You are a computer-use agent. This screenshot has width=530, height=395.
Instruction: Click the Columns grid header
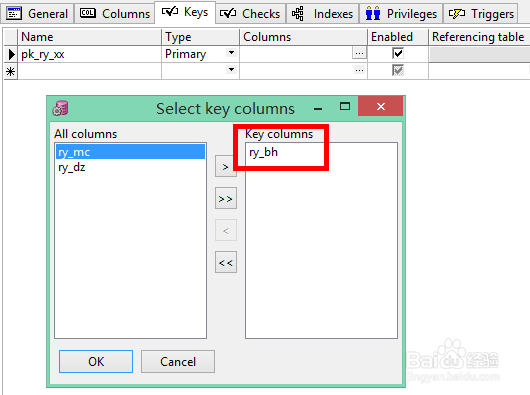304,37
